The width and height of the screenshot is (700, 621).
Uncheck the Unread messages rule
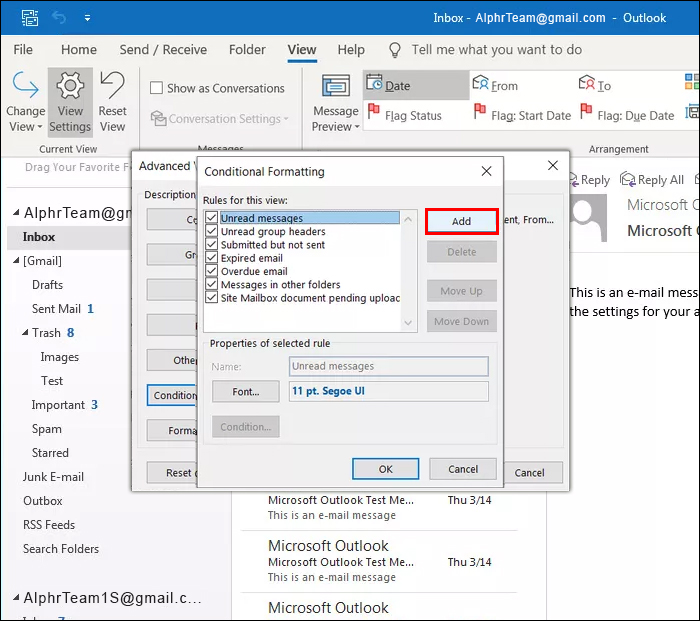212,218
